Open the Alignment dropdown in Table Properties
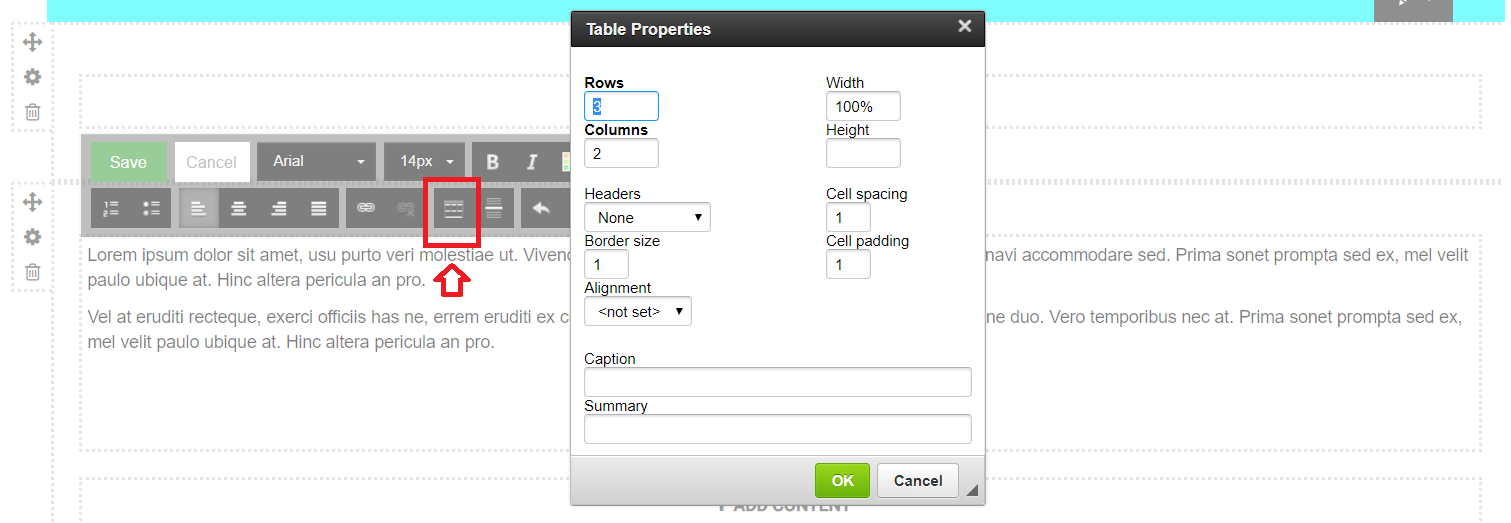This screenshot has height=523, width=1511. (x=638, y=311)
